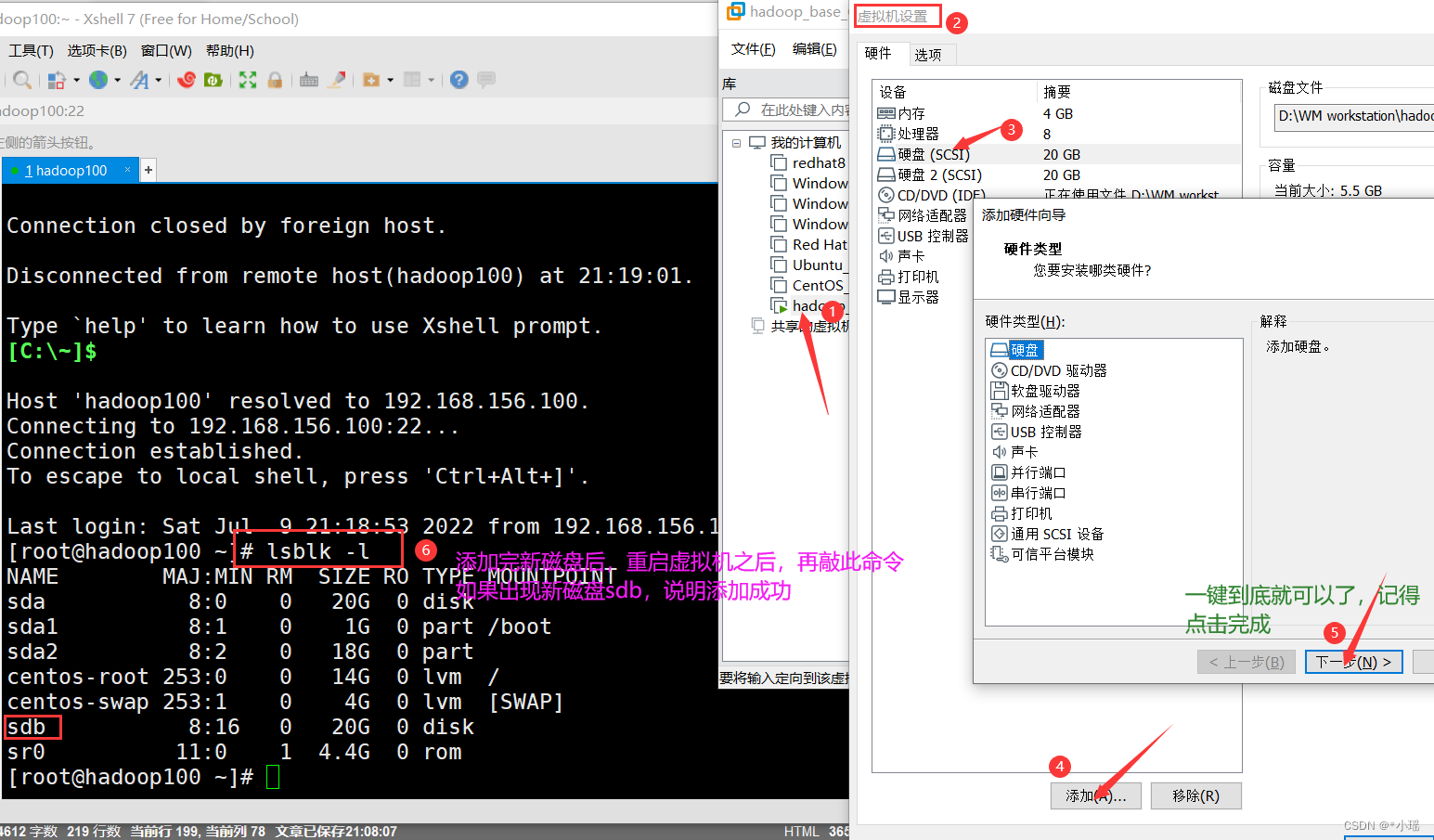The image size is (1434, 840).
Task: Click the padlock lock-screen icon in Xshell
Action: [x=275, y=80]
